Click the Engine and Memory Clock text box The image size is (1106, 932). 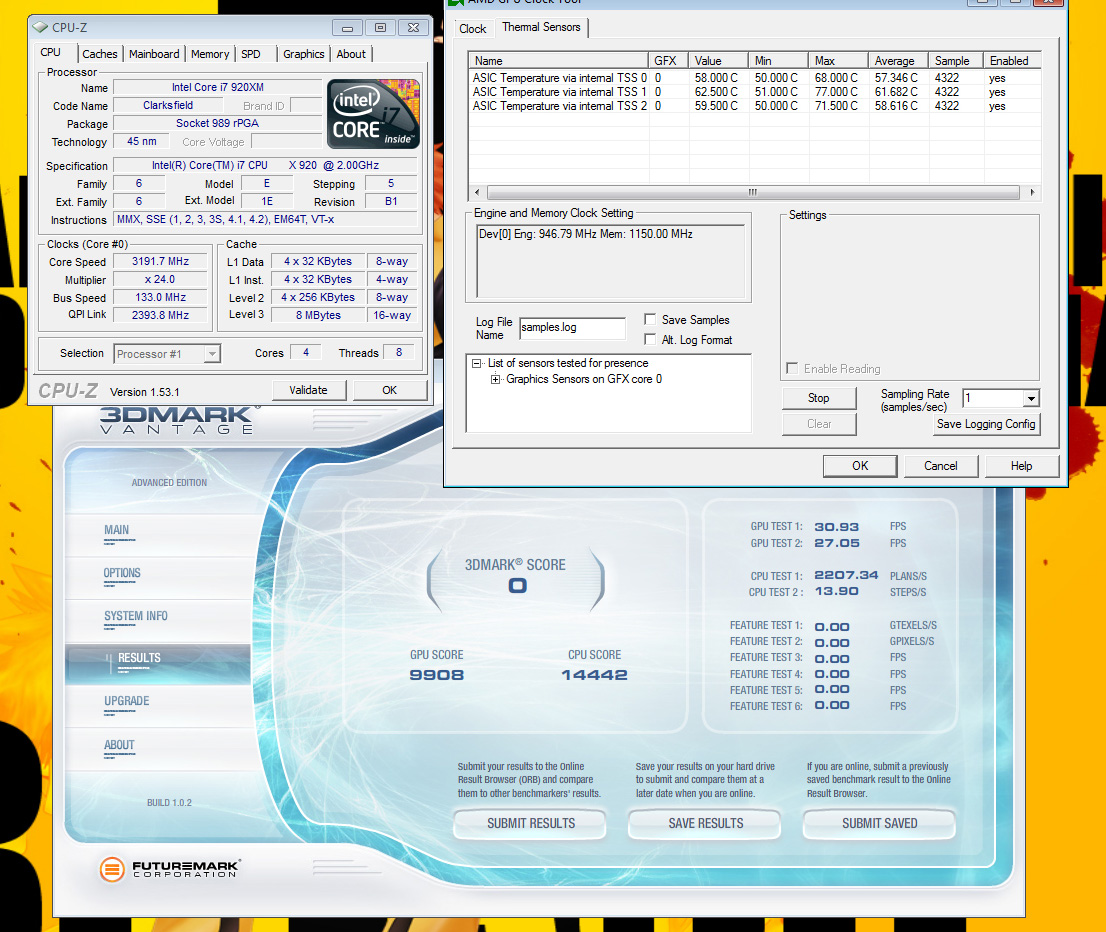[x=611, y=262]
